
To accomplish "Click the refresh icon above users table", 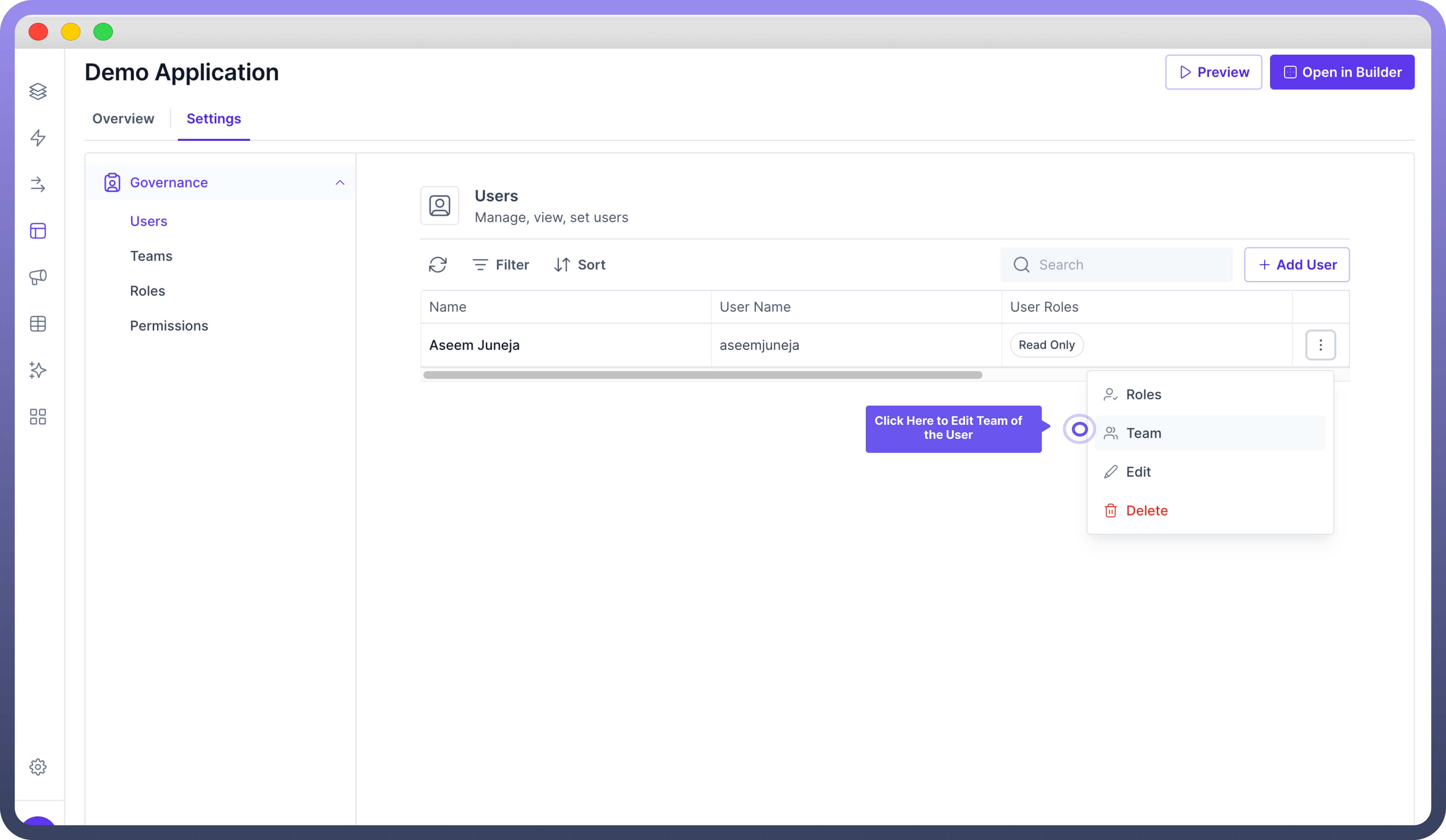I will point(438,264).
